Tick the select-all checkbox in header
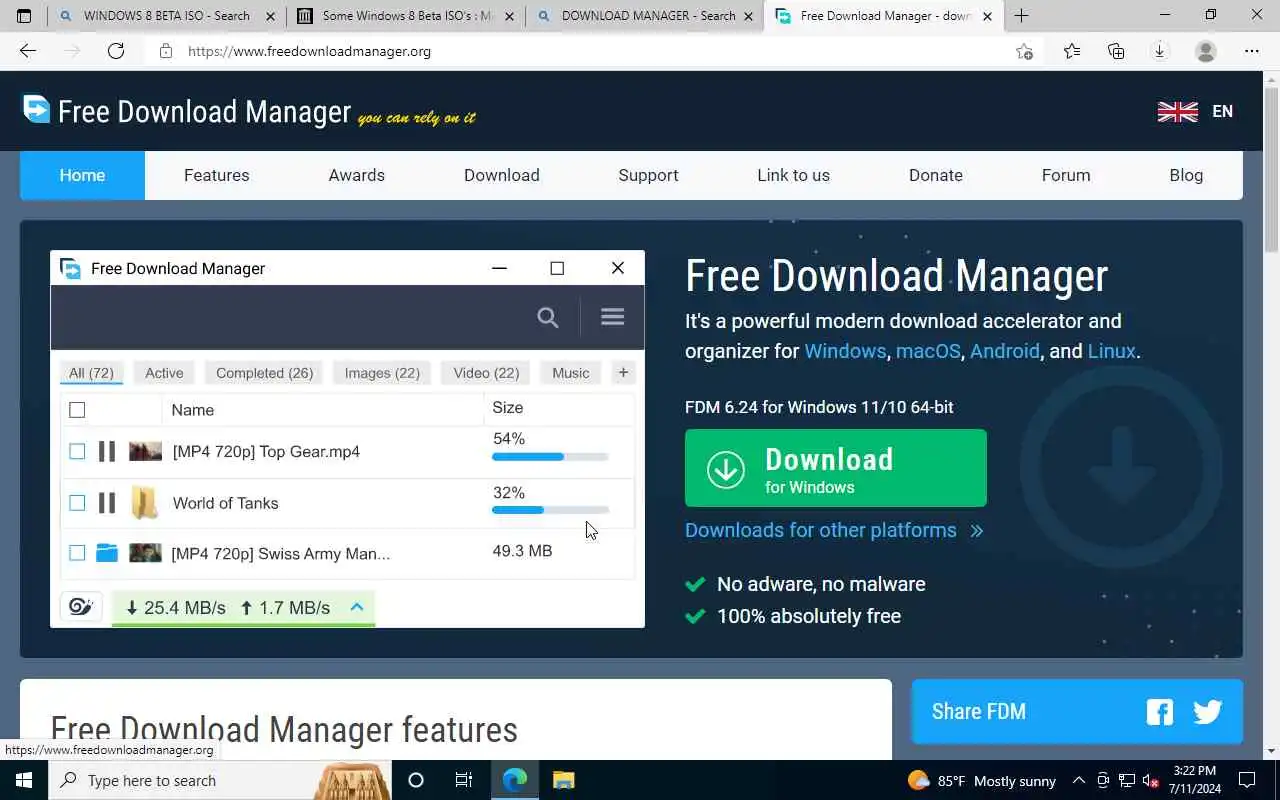Viewport: 1280px width, 800px height. click(x=77, y=410)
